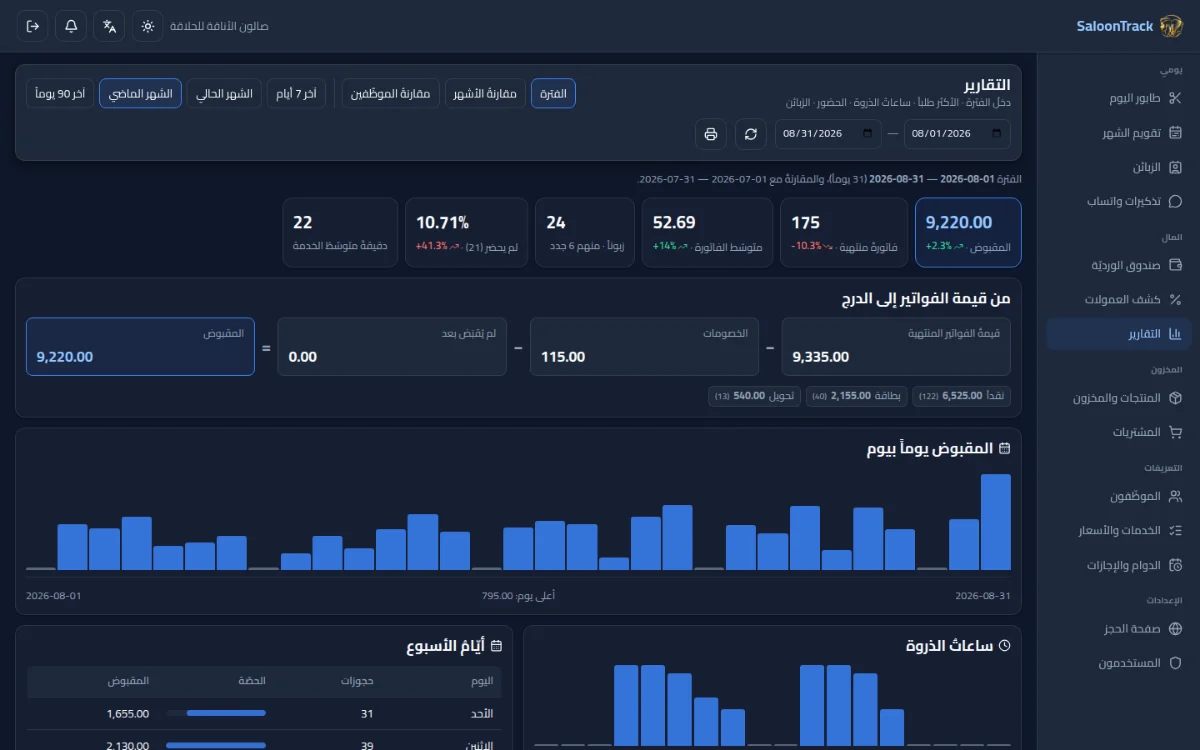This screenshot has width=1200, height=750.
Task: Select the آخر 90 يوماً range
Action: click(60, 94)
